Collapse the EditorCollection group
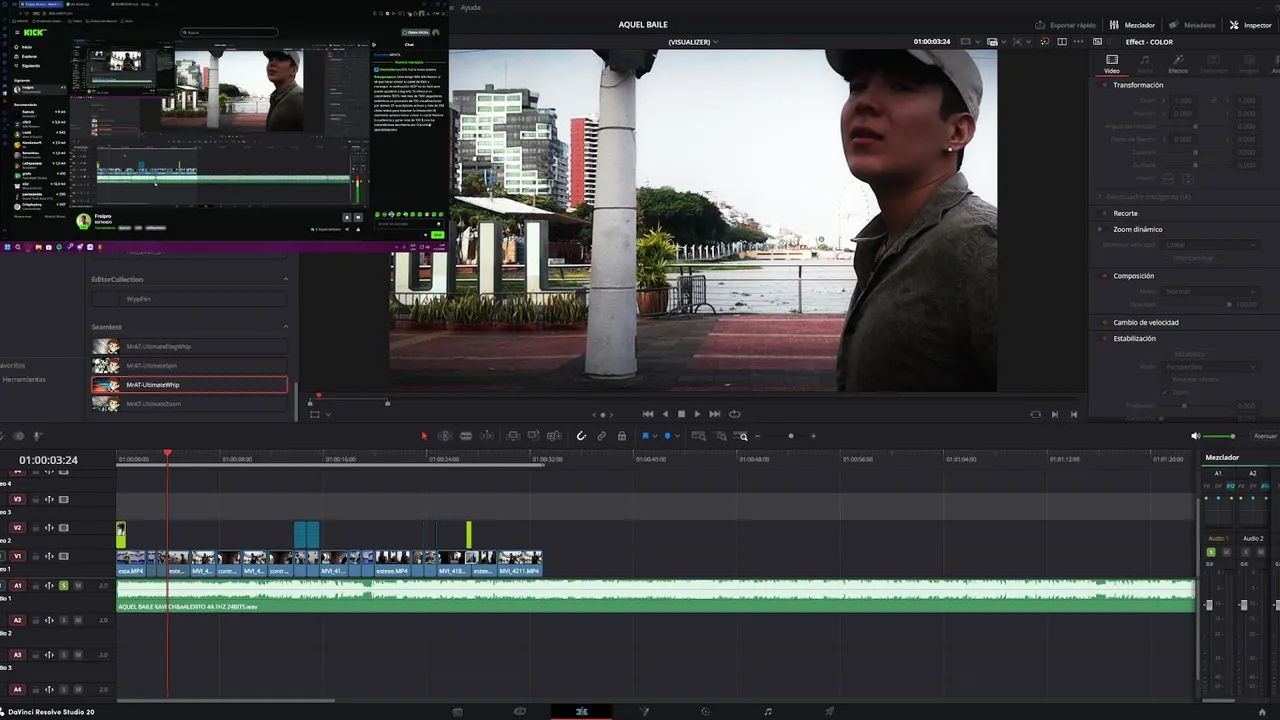The height and width of the screenshot is (720, 1280). 285,279
